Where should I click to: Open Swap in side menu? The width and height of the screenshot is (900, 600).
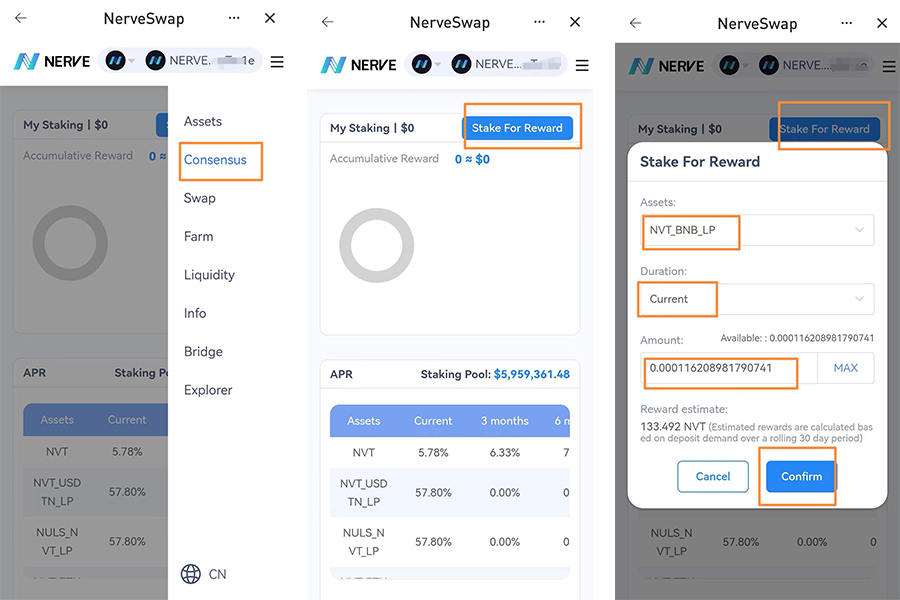tap(200, 198)
